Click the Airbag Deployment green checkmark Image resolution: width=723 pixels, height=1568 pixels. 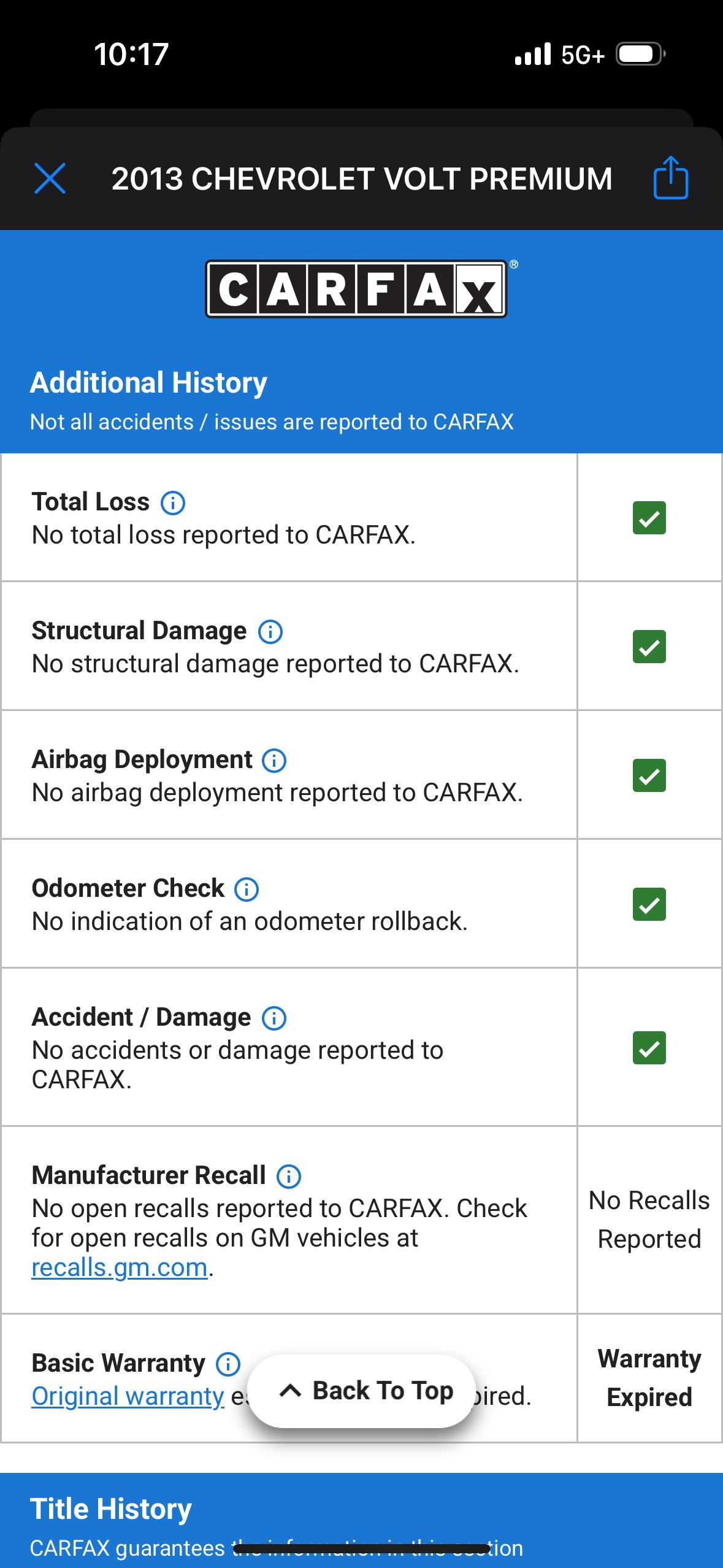point(649,775)
